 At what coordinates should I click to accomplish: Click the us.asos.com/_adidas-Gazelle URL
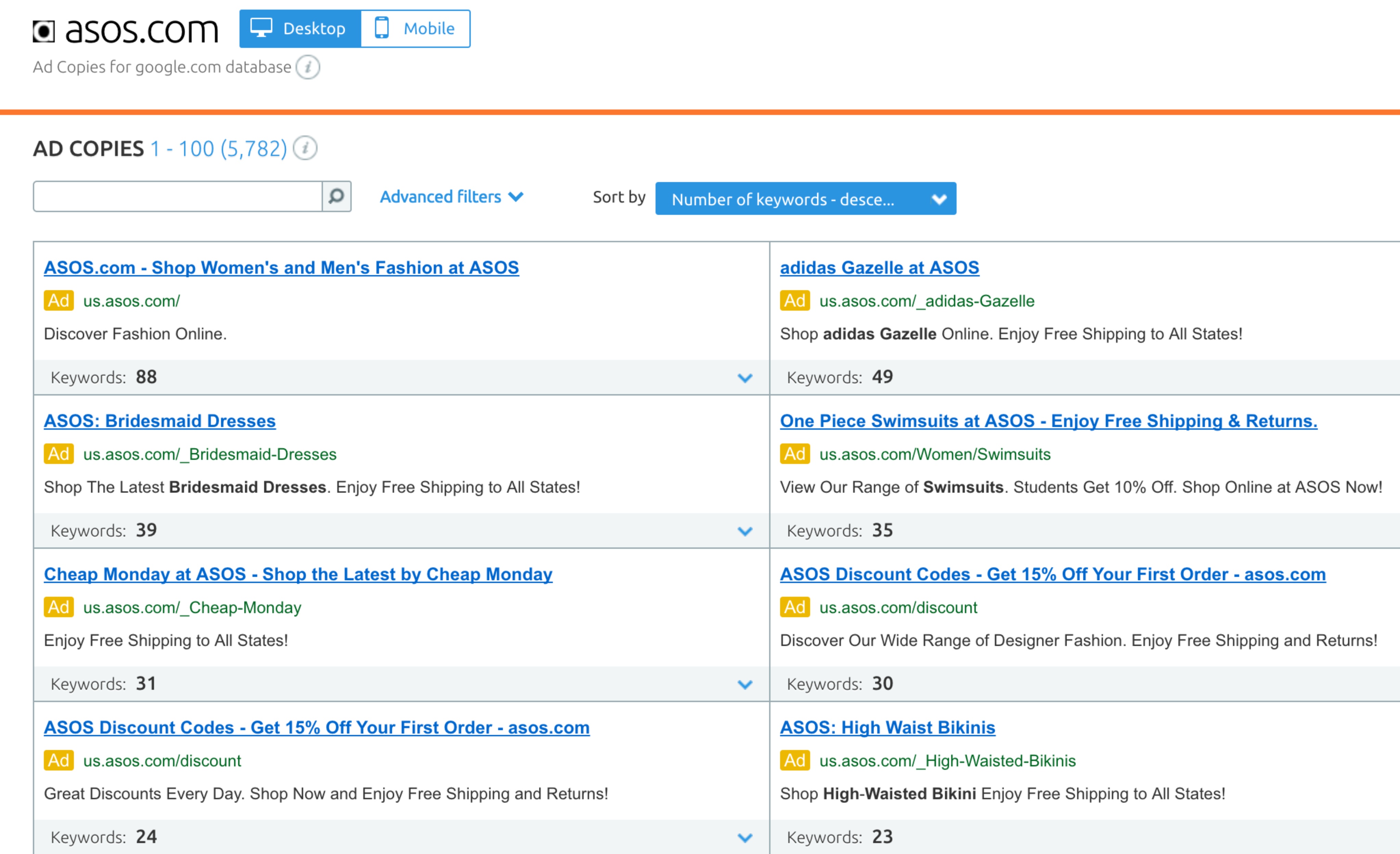tap(927, 301)
